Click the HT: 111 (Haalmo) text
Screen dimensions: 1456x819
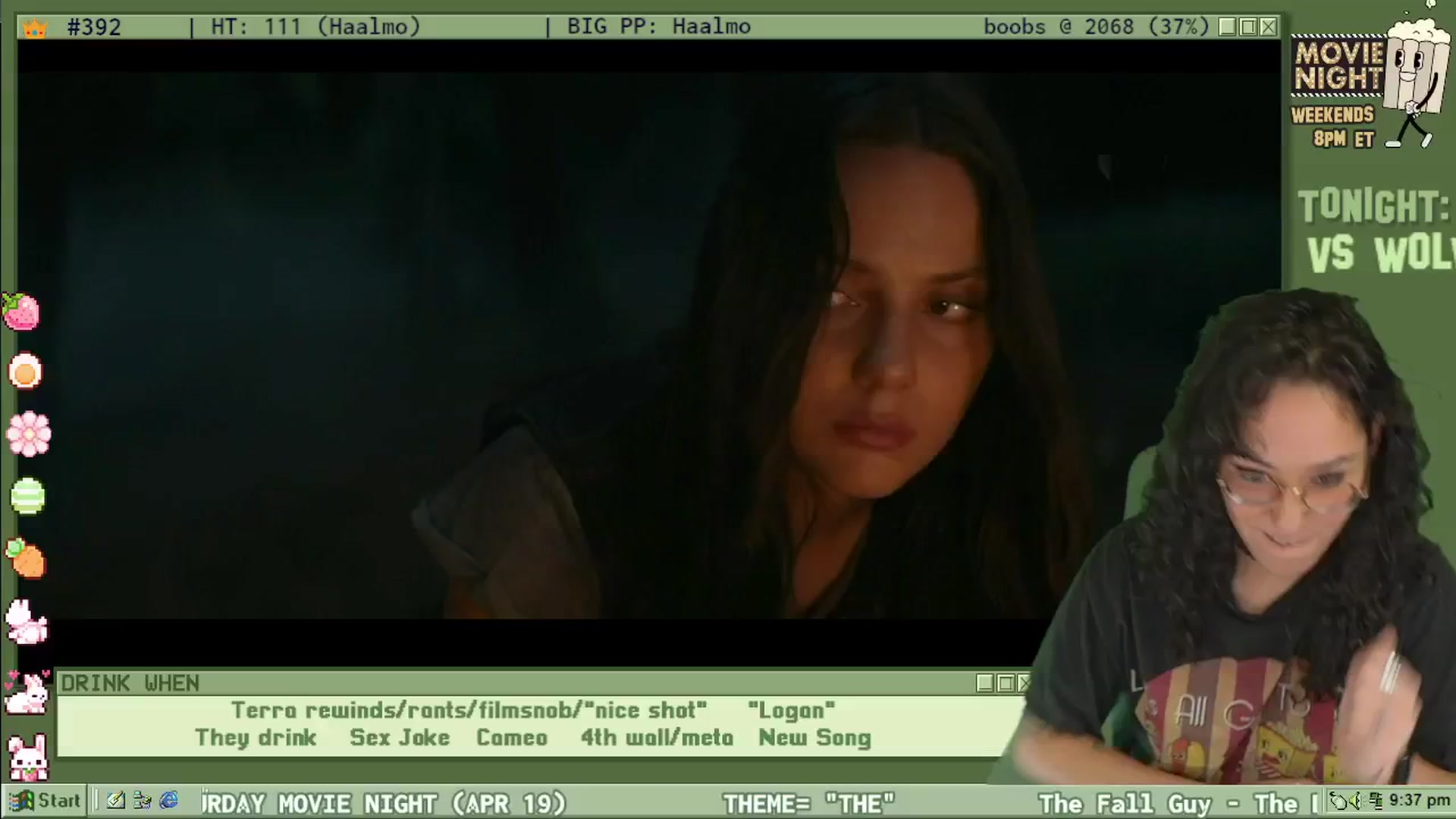click(x=315, y=27)
